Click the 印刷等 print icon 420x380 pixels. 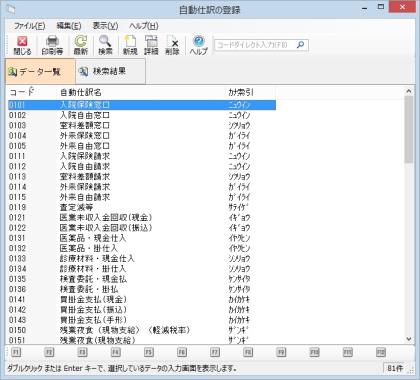pyautogui.click(x=52, y=45)
